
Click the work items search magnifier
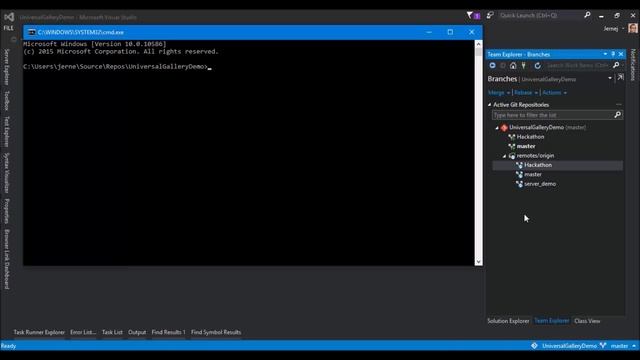pyautogui.click(x=616, y=65)
